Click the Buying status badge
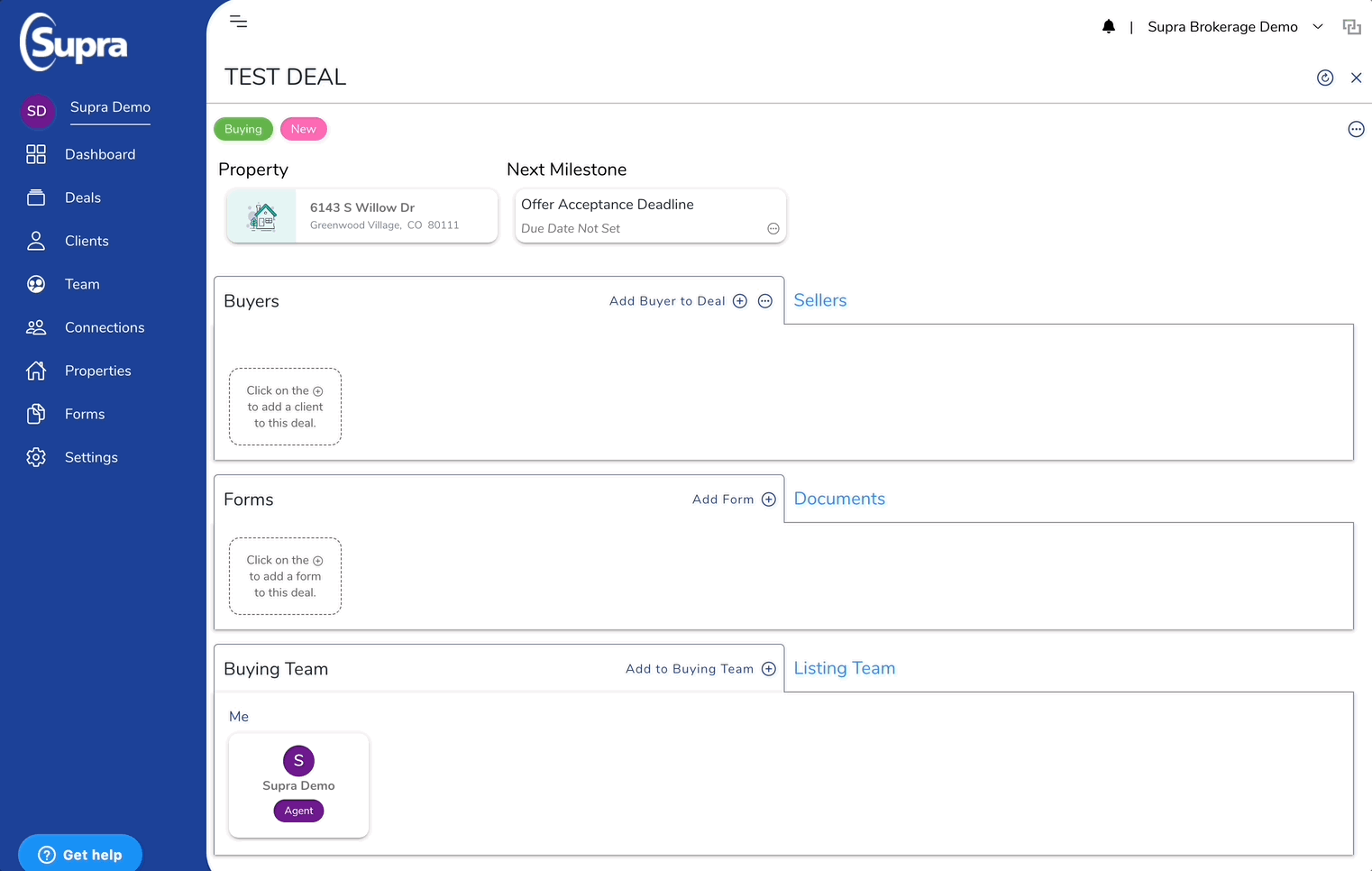 click(243, 129)
